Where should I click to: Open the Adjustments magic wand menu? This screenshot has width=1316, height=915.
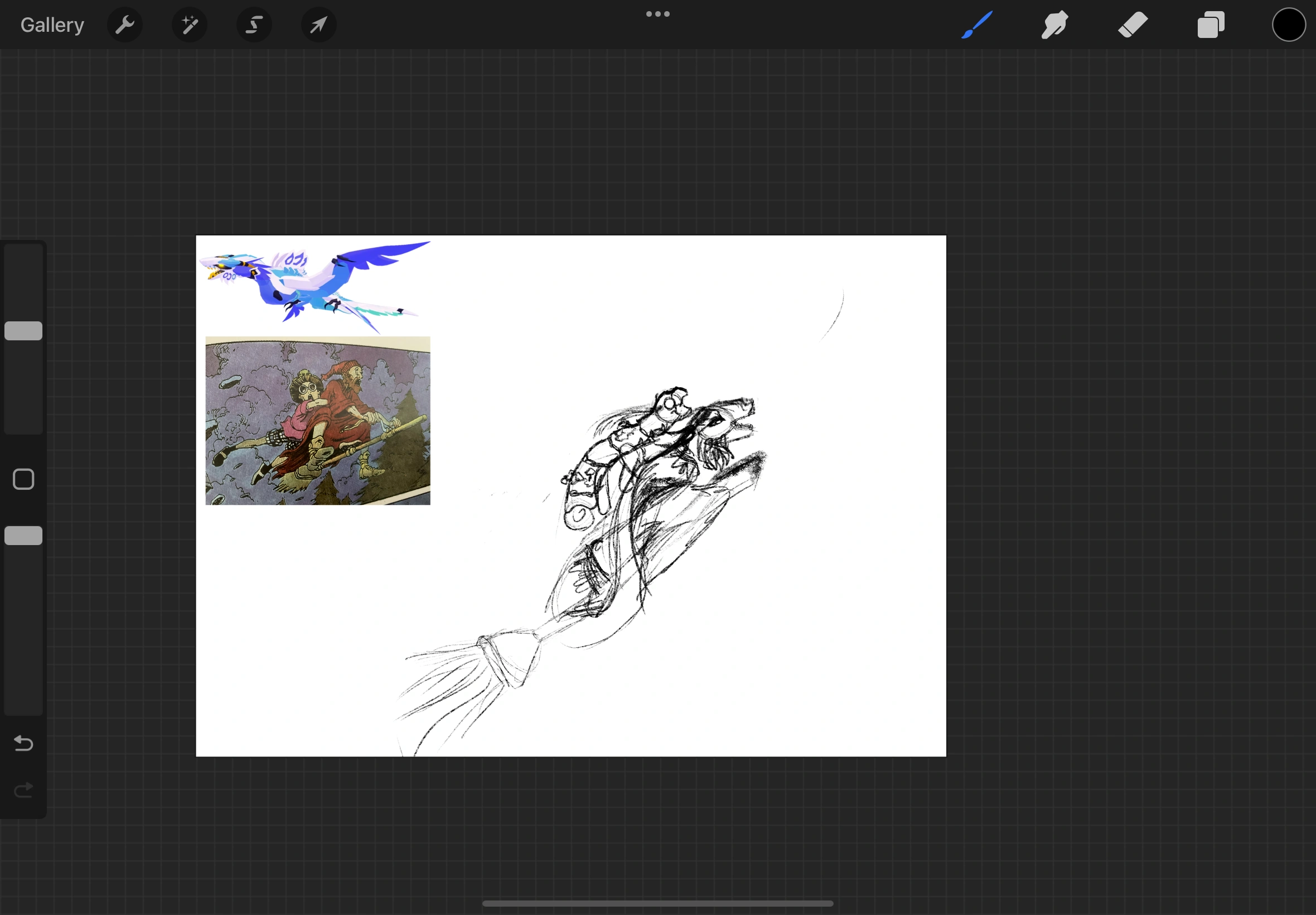coord(190,25)
